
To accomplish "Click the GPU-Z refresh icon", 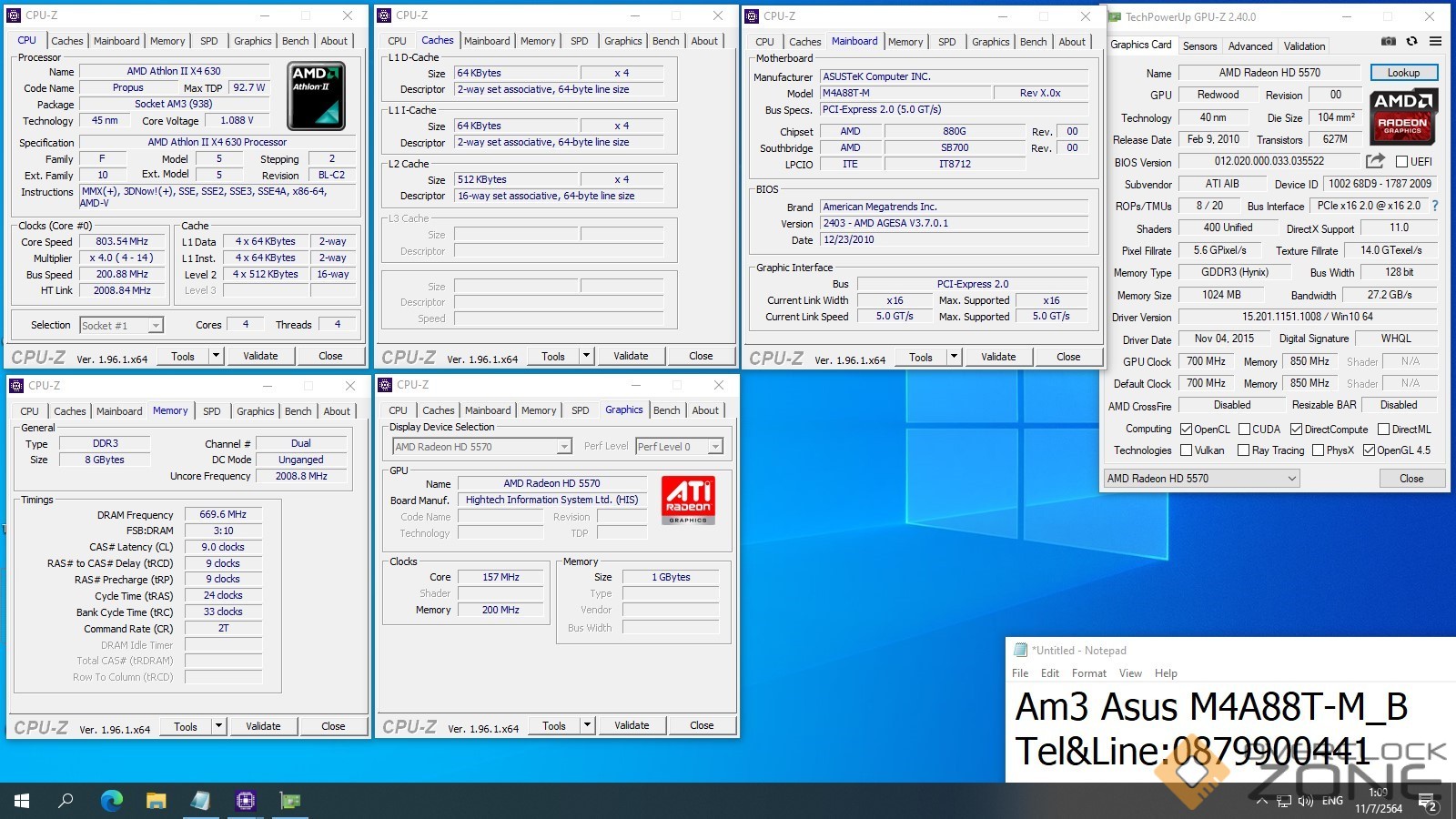I will (x=1411, y=42).
